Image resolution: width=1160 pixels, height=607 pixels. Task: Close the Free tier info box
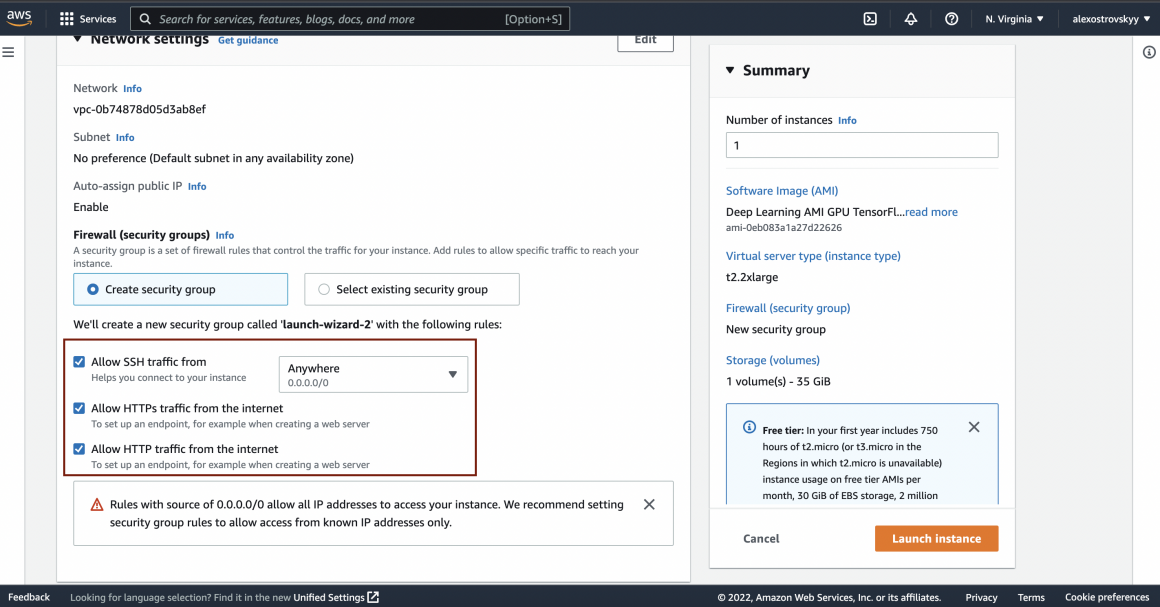click(x=974, y=427)
